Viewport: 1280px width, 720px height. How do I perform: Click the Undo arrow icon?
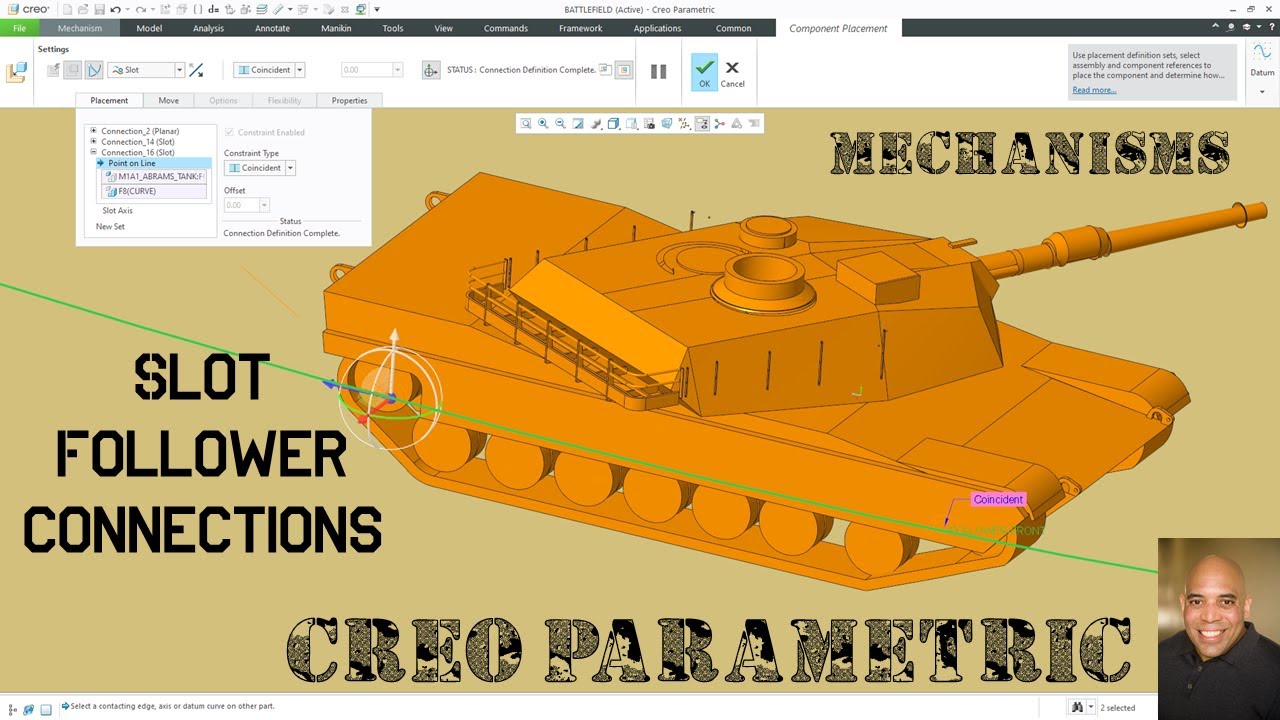pyautogui.click(x=115, y=10)
